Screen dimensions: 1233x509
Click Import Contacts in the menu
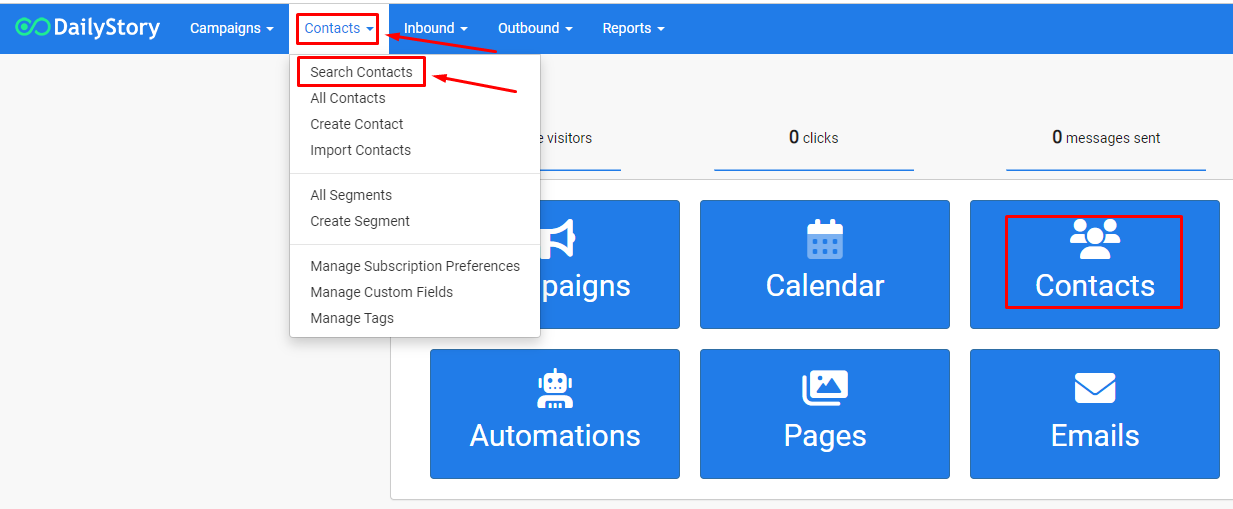(x=360, y=150)
